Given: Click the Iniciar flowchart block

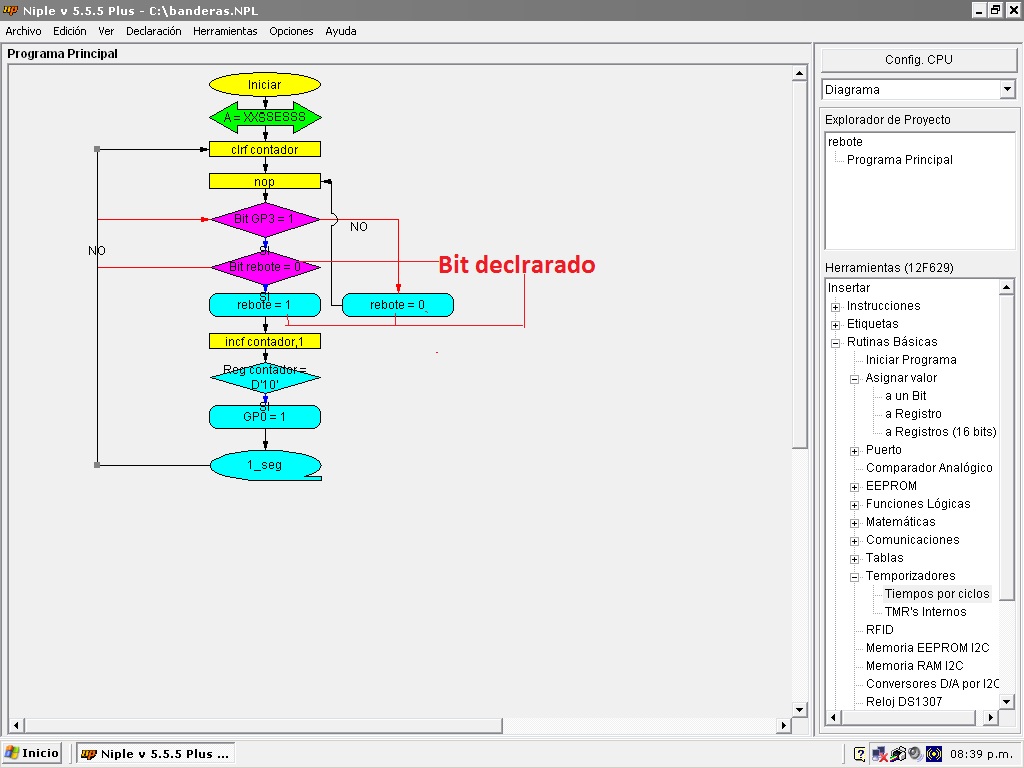Looking at the screenshot, I should click(x=264, y=85).
